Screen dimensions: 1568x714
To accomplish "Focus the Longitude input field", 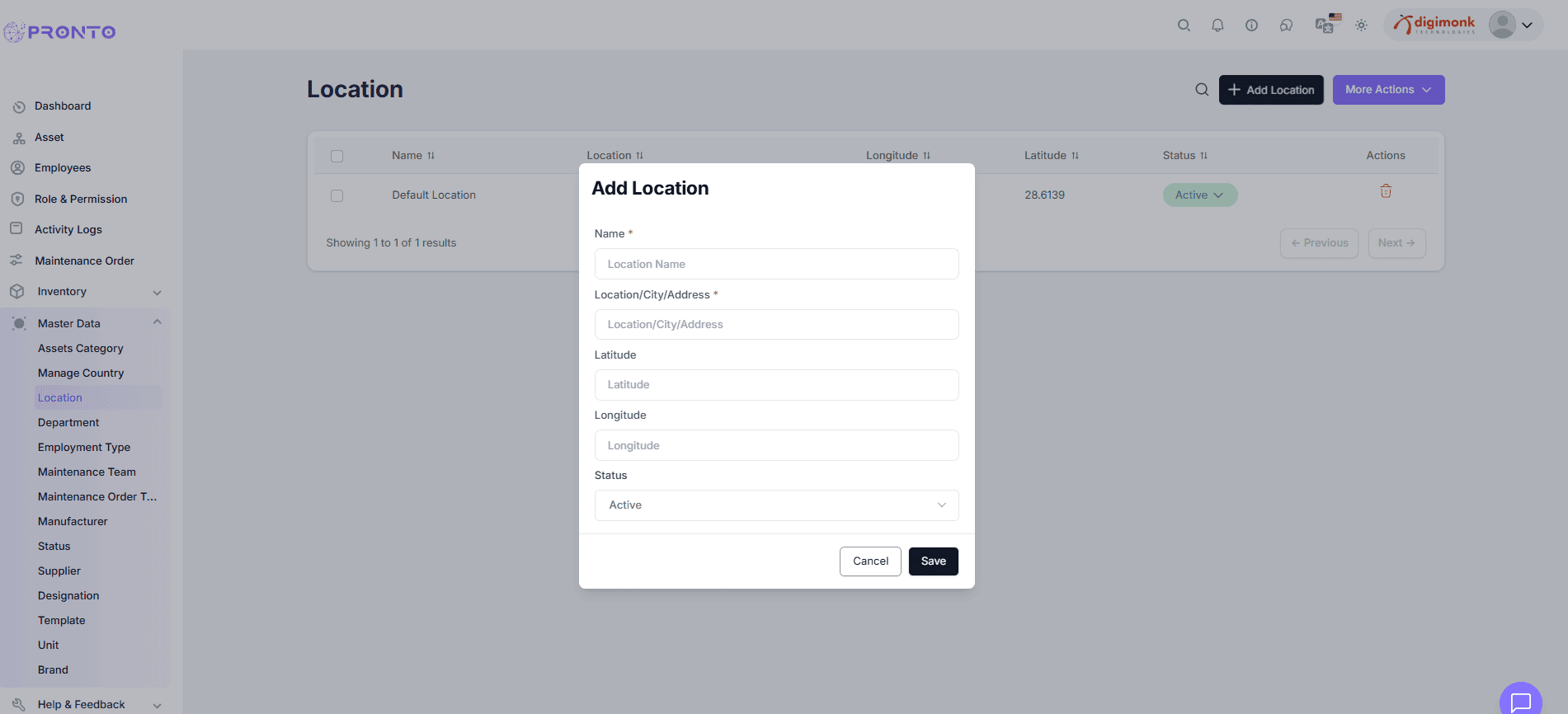I will (x=776, y=445).
